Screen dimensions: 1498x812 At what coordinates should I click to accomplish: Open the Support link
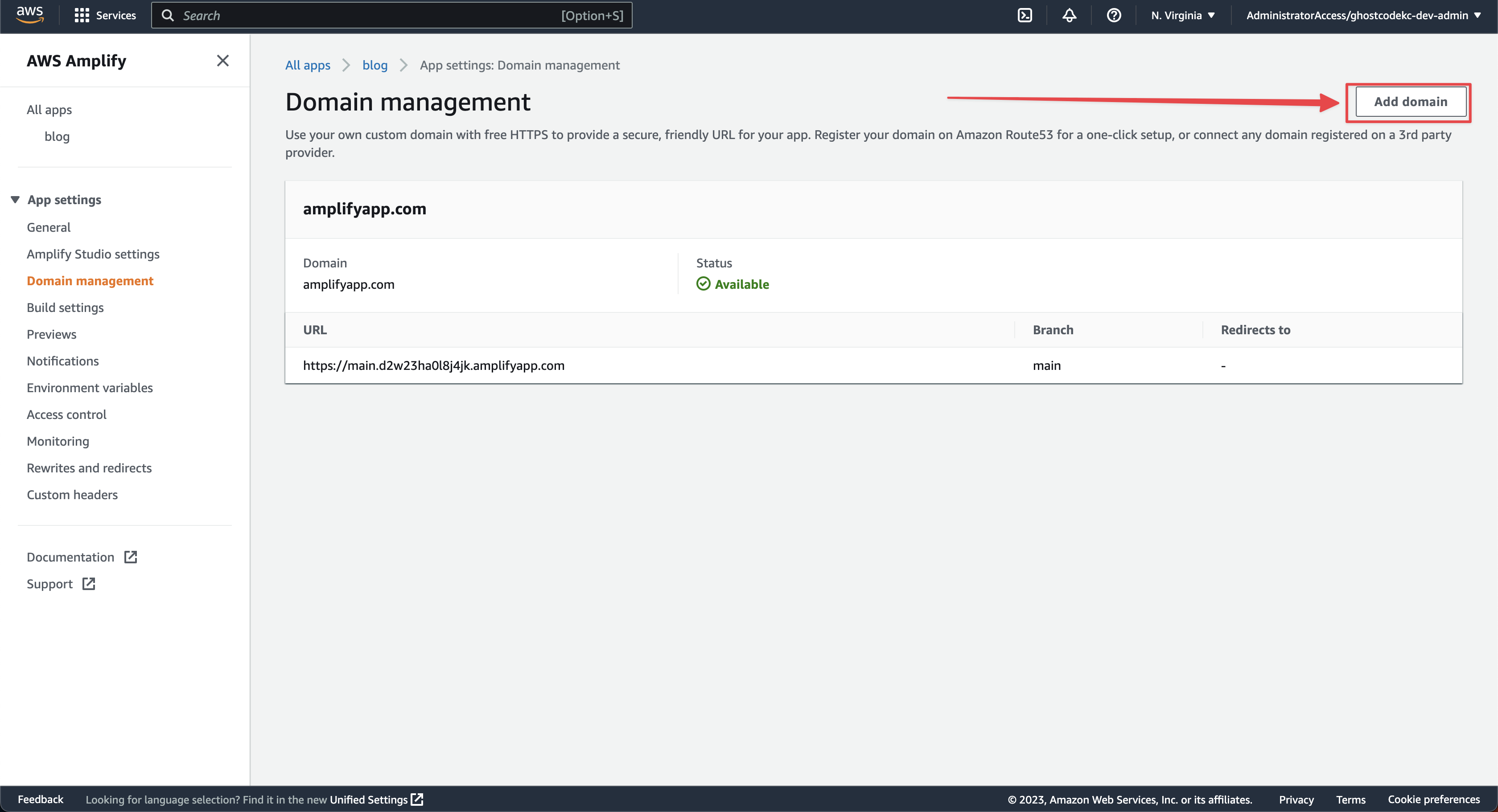point(50,583)
